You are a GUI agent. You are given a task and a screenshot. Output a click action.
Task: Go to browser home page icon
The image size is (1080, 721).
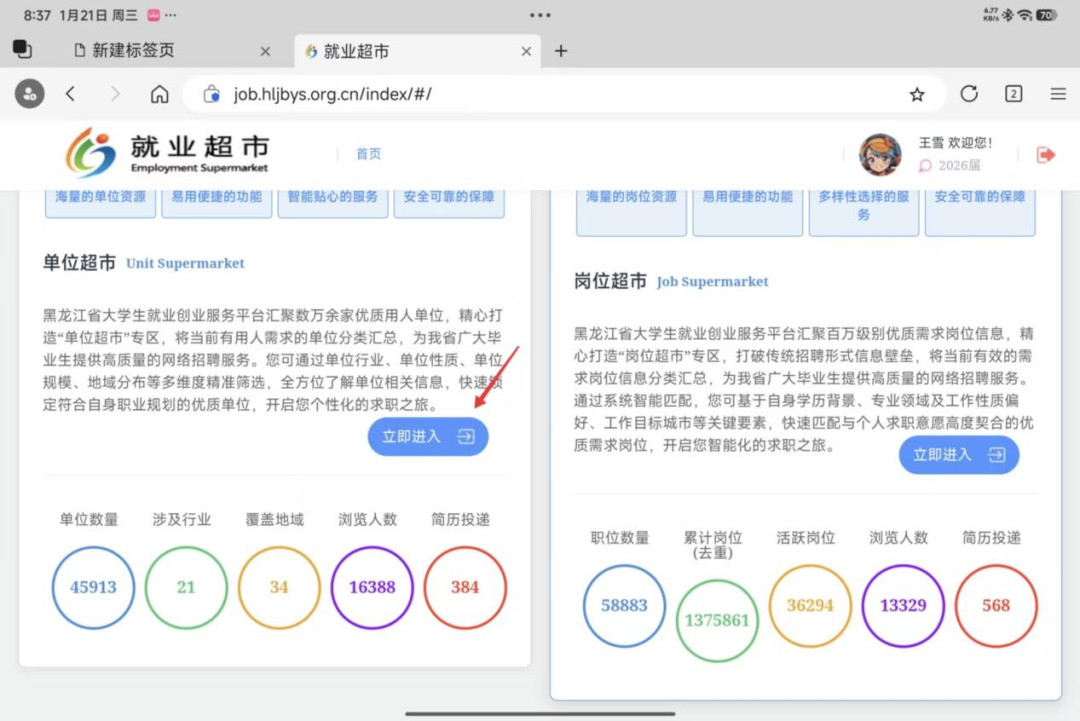[x=159, y=94]
